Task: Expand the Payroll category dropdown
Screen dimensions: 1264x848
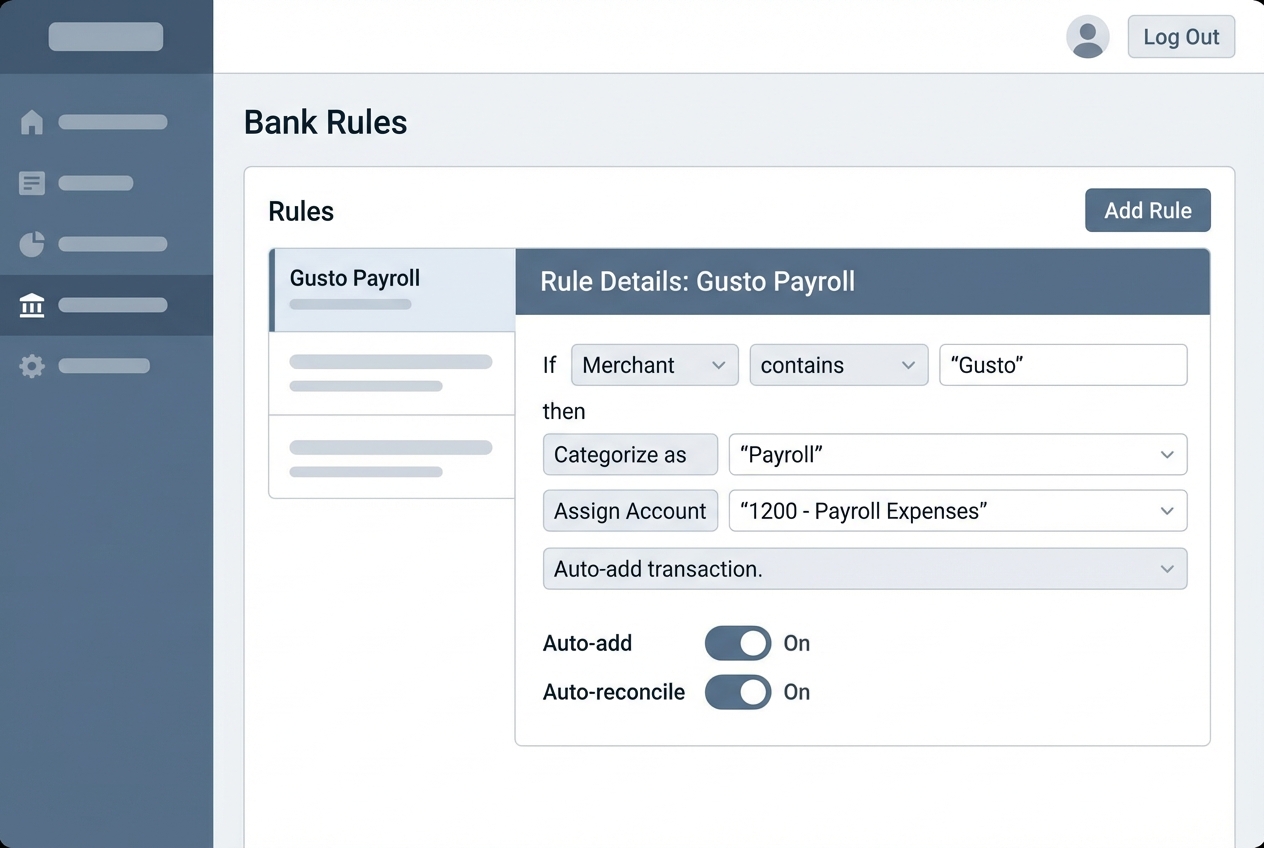Action: pos(1166,454)
